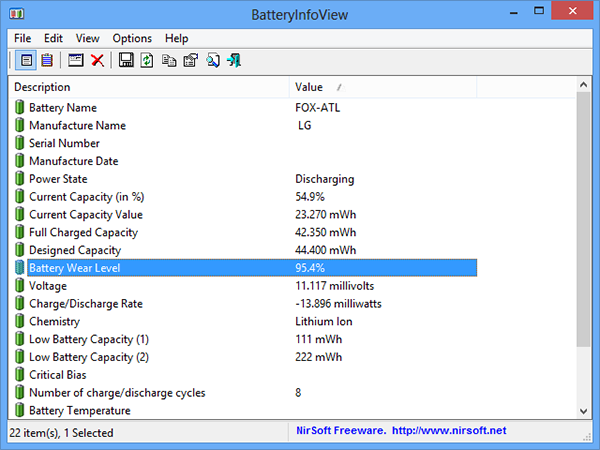This screenshot has height=450, width=600.
Task: Select the Low Battery Capacity (2) row
Action: click(x=243, y=357)
